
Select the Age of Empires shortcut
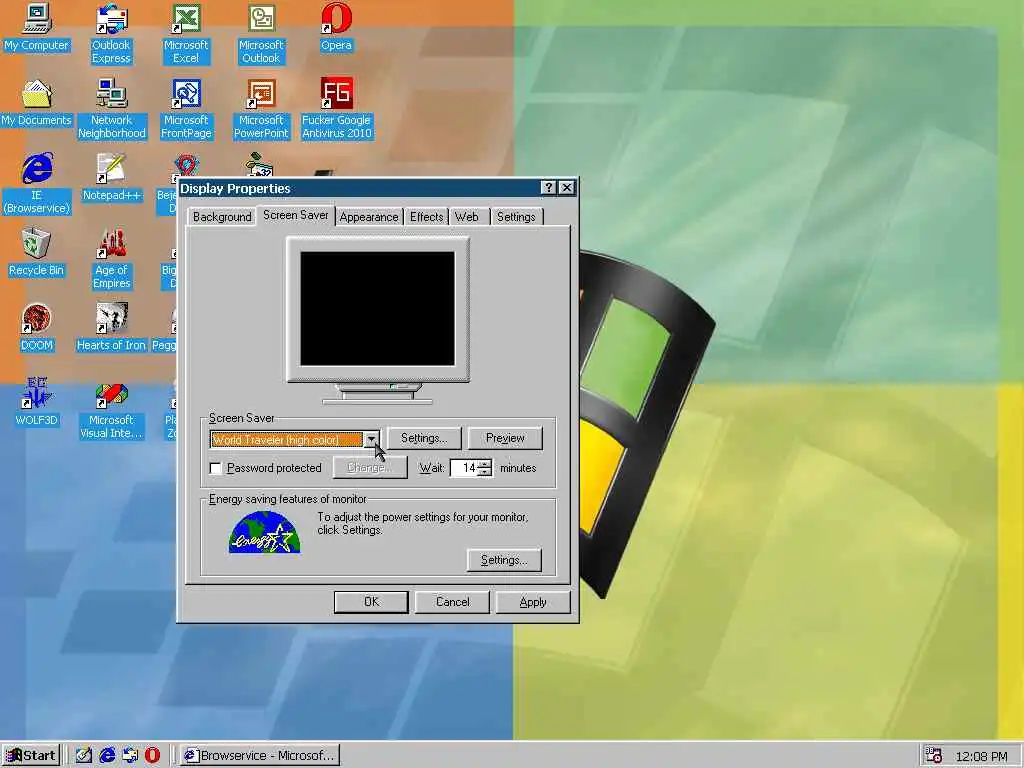[x=111, y=259]
